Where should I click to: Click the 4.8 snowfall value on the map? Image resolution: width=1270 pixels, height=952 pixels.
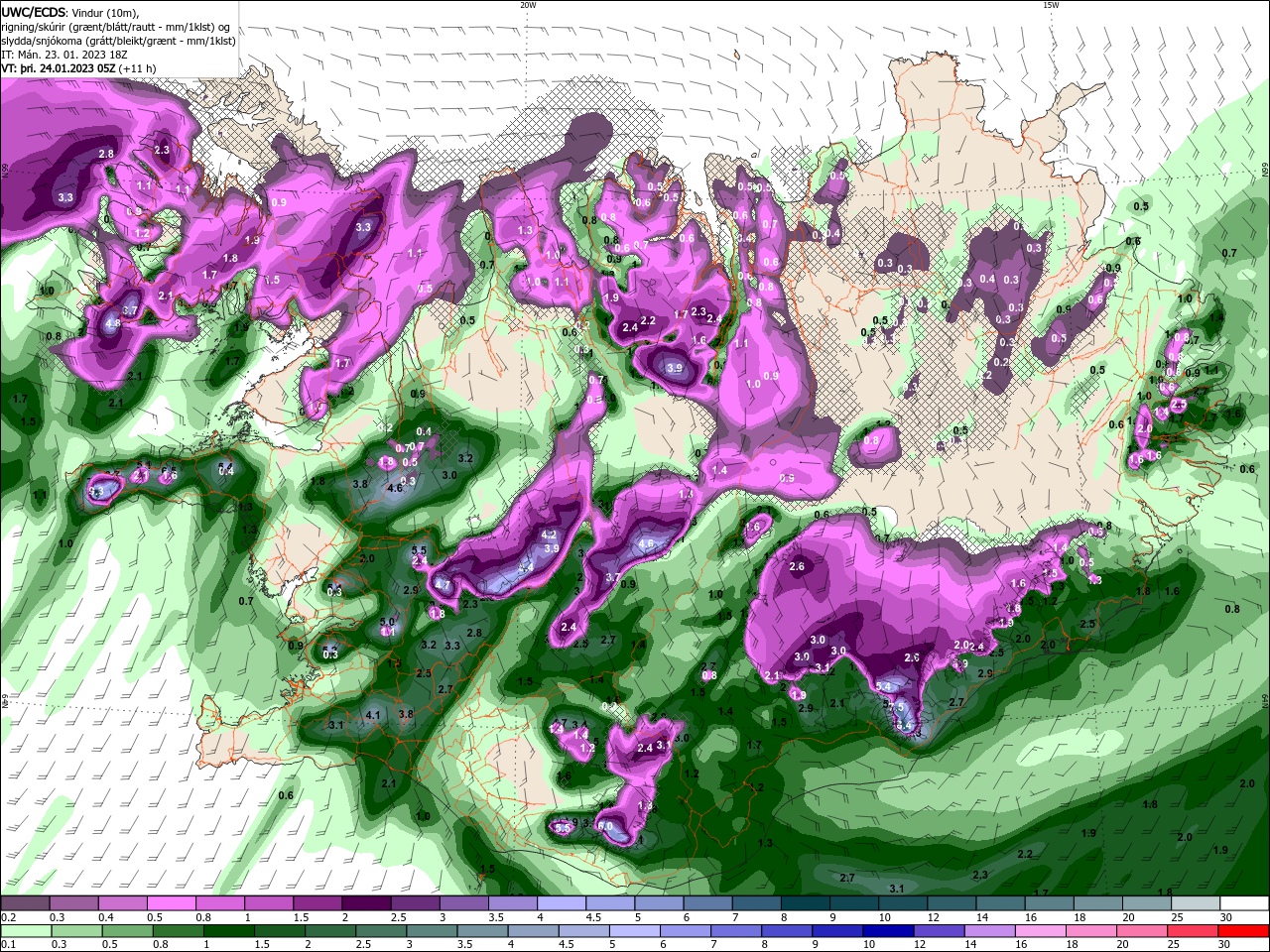coord(112,323)
